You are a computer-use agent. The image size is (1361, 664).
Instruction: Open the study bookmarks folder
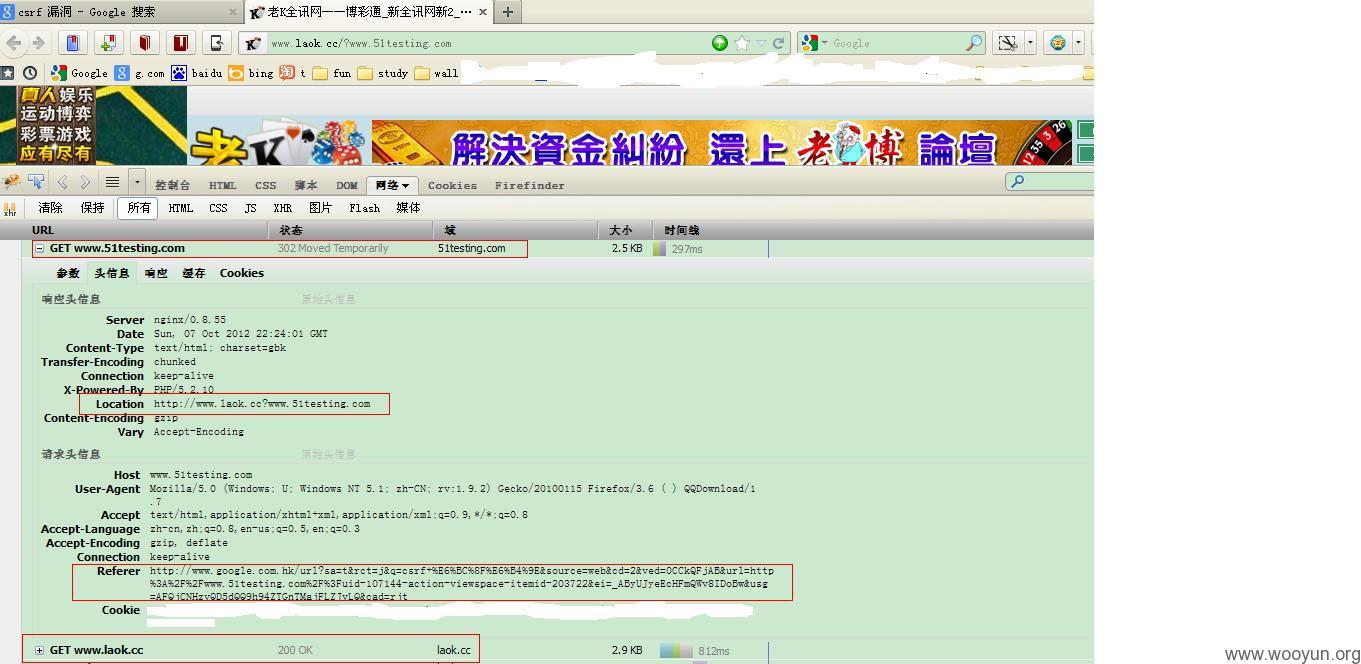click(x=382, y=73)
